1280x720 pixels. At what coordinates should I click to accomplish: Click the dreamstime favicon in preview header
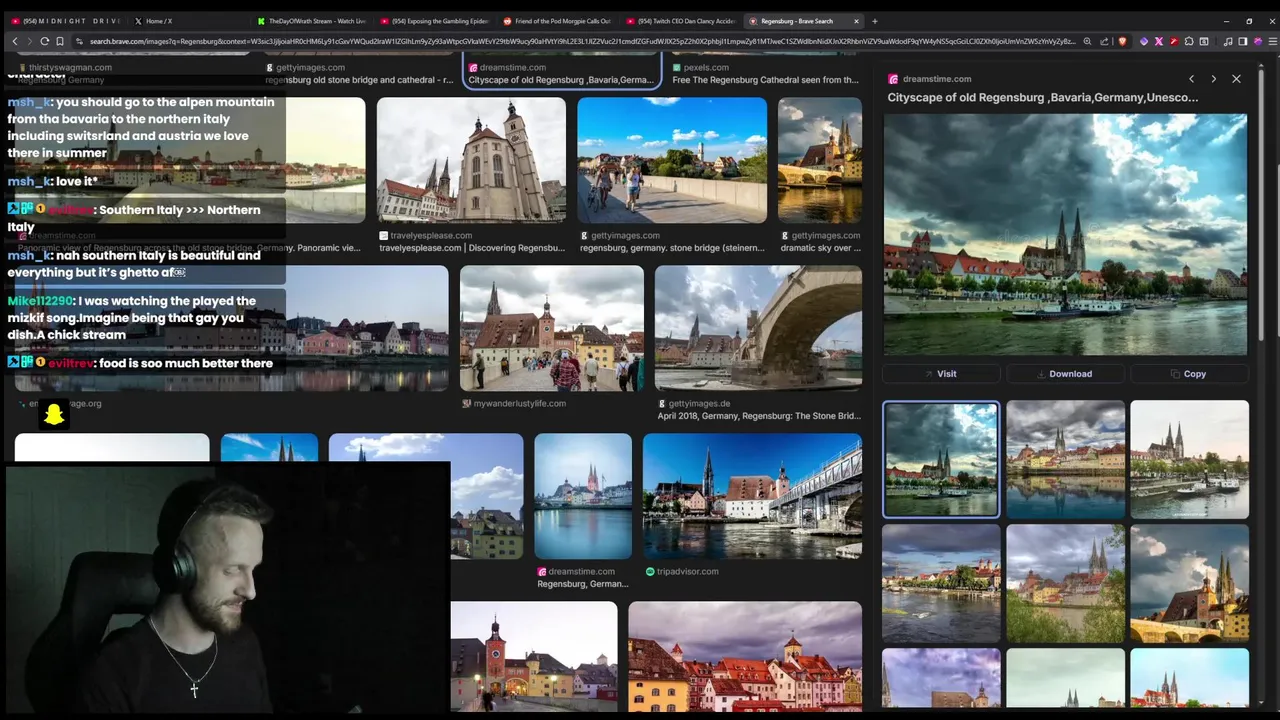[893, 79]
